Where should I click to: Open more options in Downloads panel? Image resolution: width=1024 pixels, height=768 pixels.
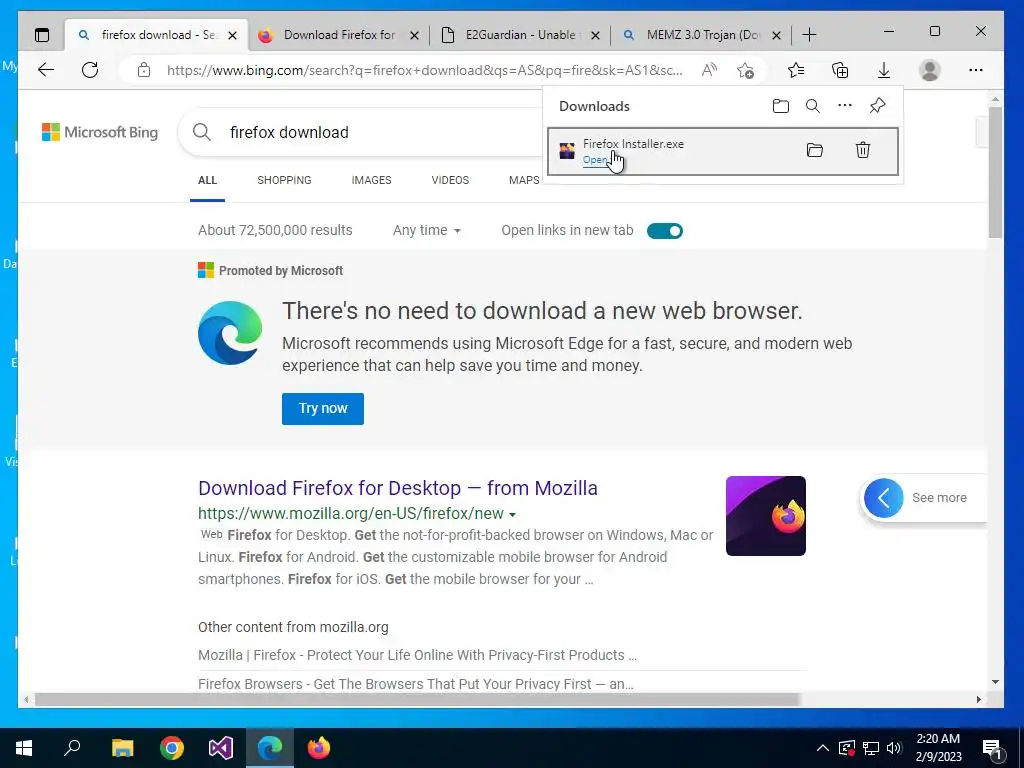click(844, 105)
